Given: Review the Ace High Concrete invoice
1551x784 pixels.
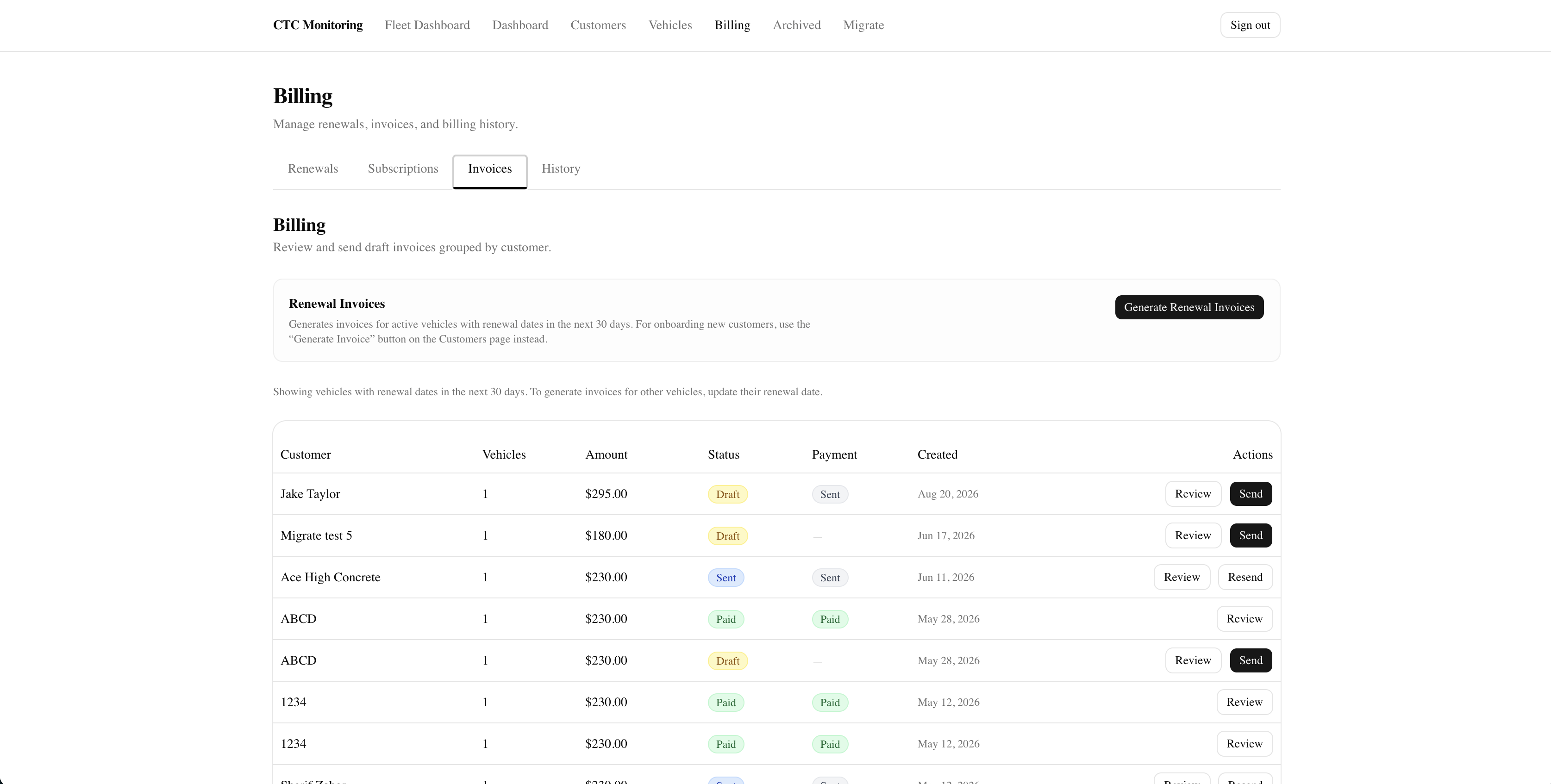Looking at the screenshot, I should coord(1182,577).
